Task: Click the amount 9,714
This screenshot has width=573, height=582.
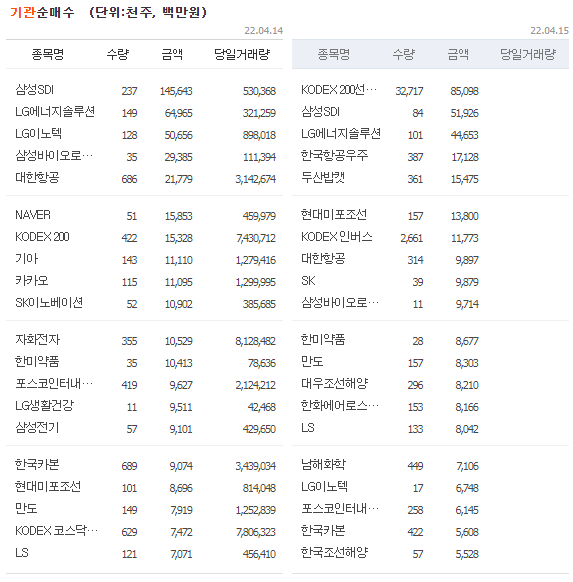Action: coord(467,304)
